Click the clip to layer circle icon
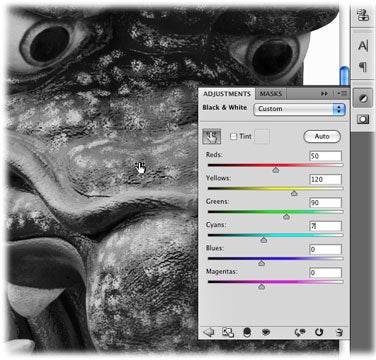 pyautogui.click(x=247, y=332)
